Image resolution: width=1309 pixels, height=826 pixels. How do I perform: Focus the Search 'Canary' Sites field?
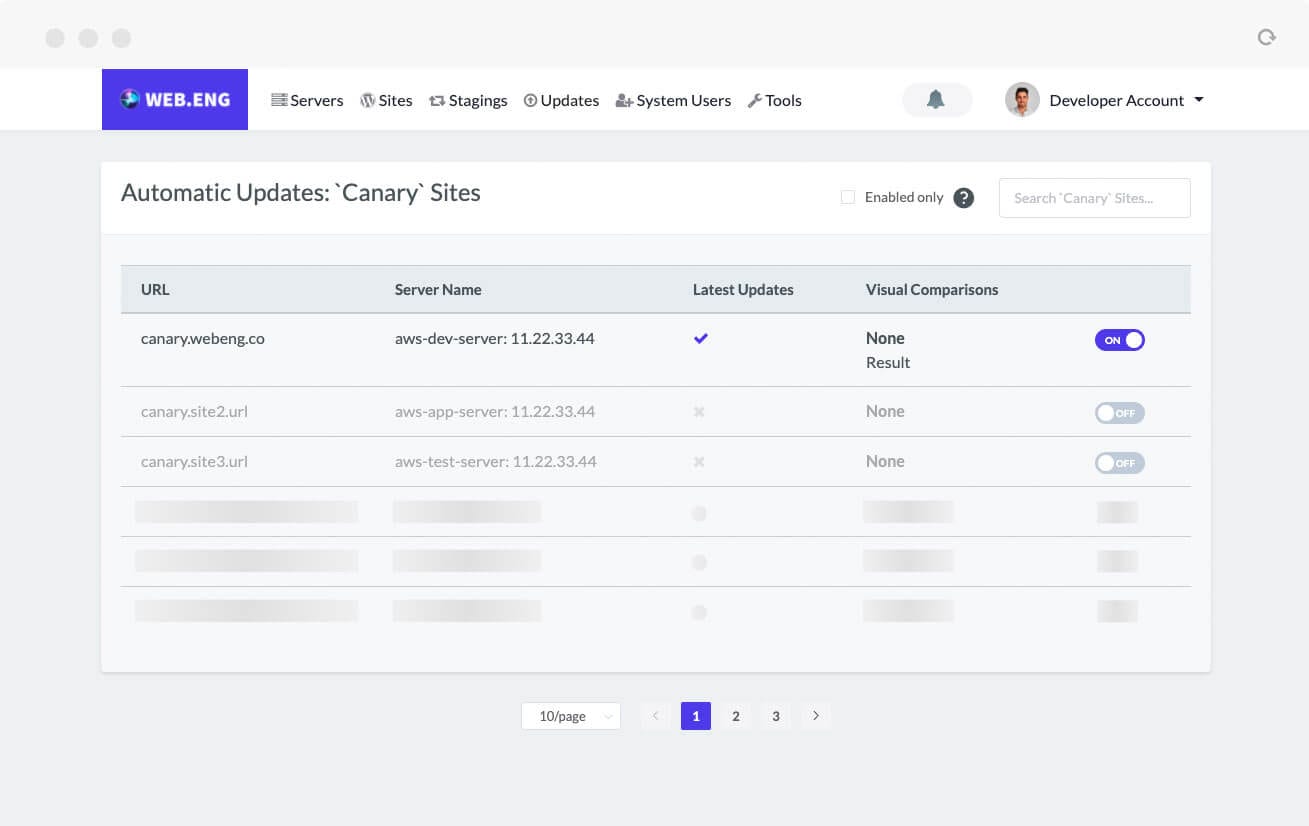1094,198
